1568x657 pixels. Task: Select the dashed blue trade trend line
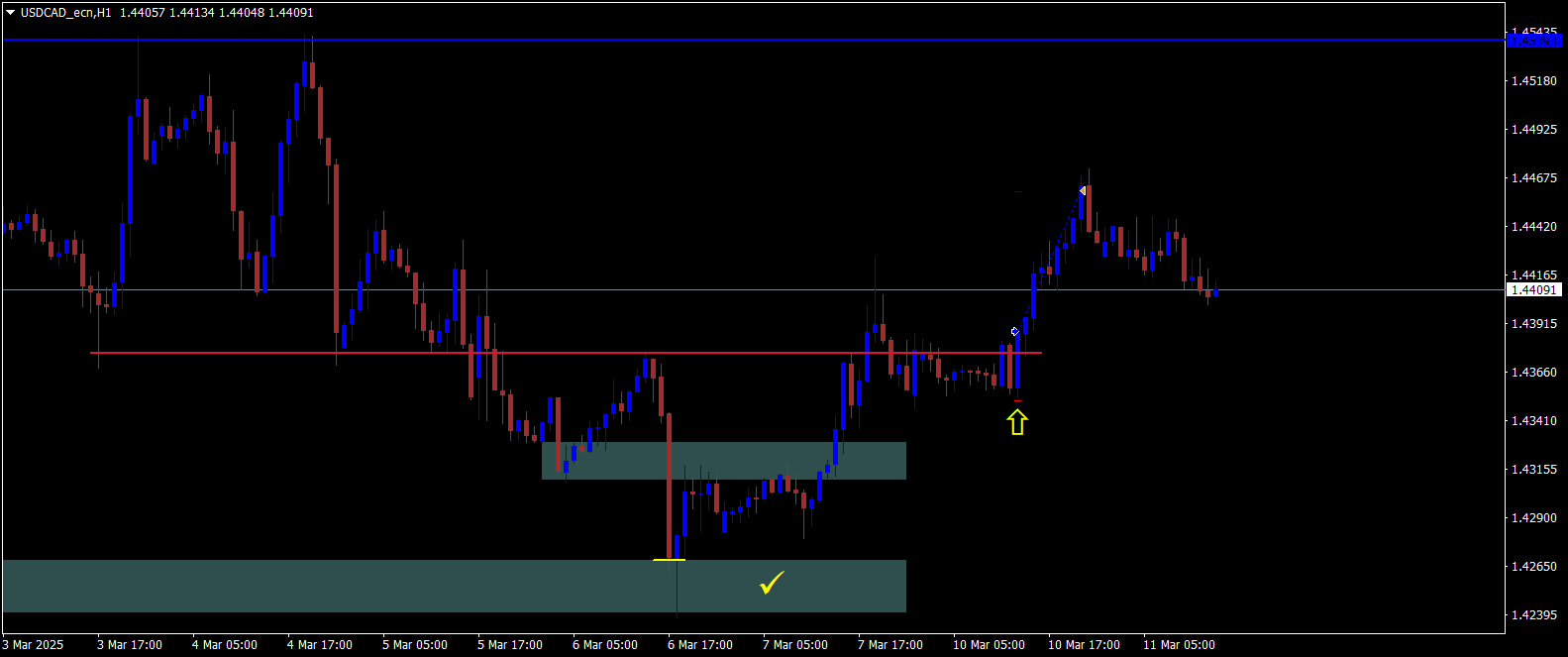click(1049, 262)
